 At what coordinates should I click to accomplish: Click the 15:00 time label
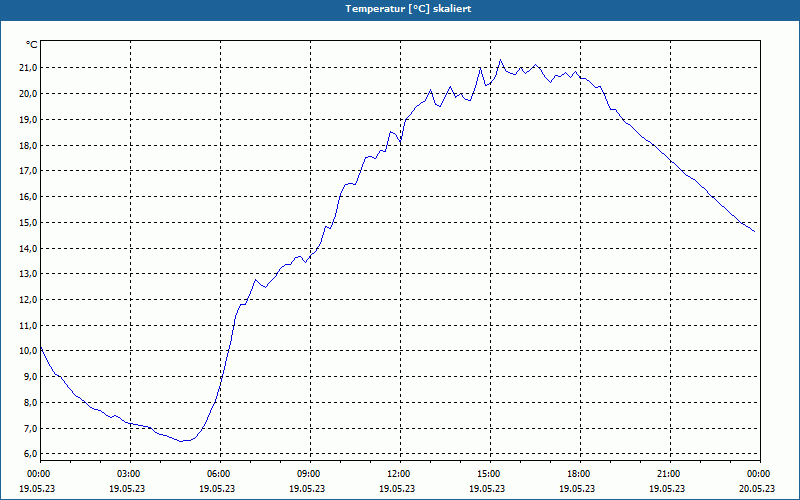(490, 474)
